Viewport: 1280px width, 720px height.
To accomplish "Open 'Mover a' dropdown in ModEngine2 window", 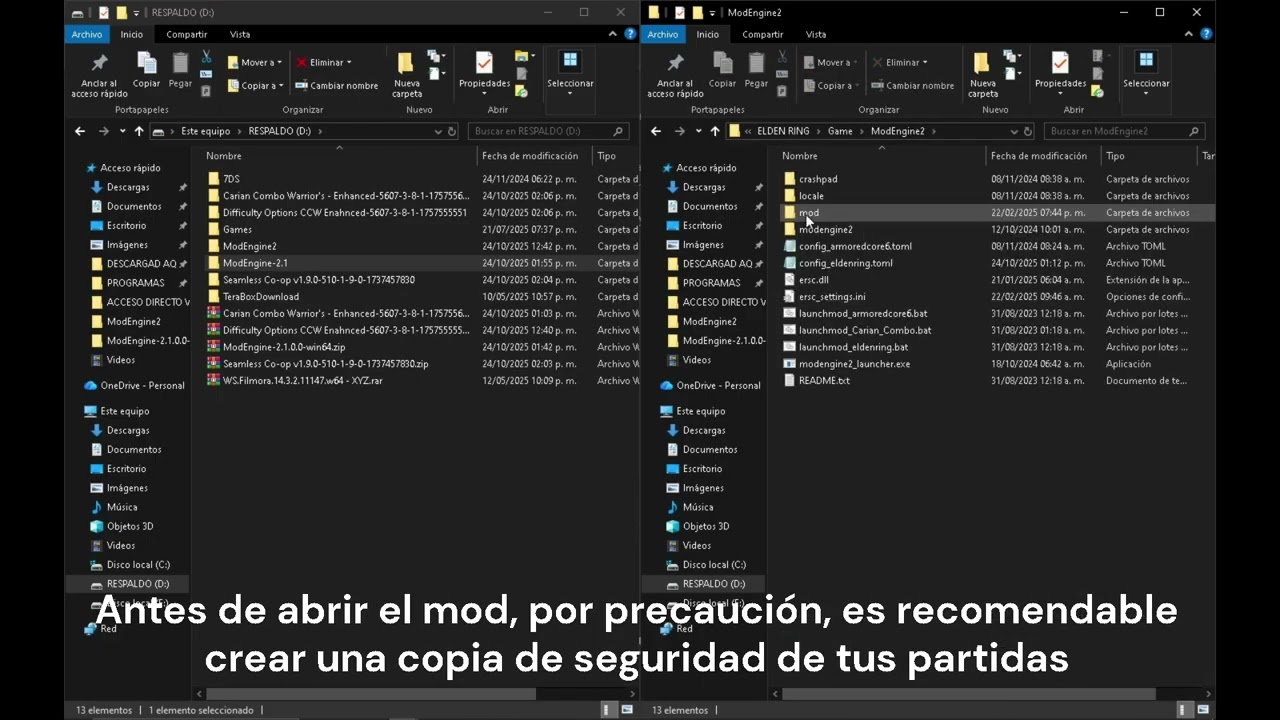I will pyautogui.click(x=831, y=62).
